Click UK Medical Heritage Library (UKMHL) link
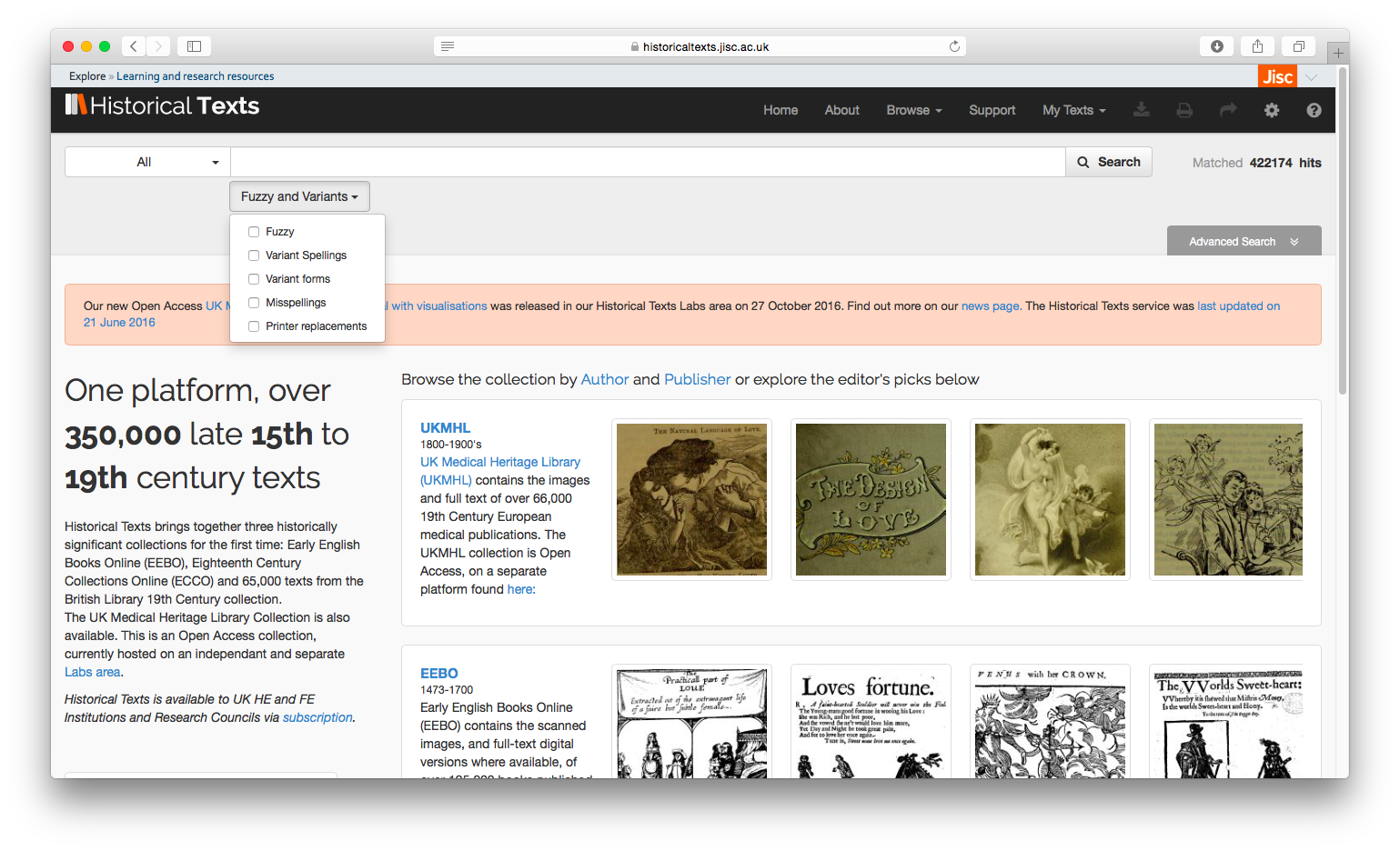1400x851 pixels. click(x=500, y=471)
